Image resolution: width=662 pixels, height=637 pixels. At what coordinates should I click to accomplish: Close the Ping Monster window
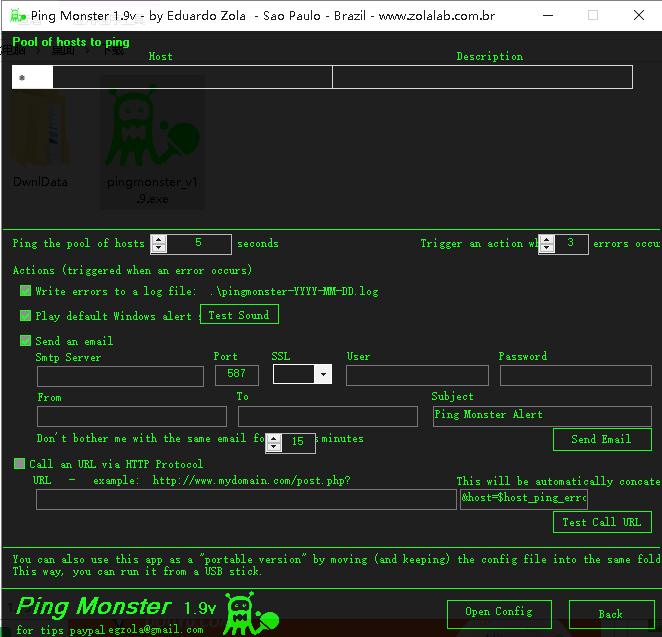tap(639, 16)
